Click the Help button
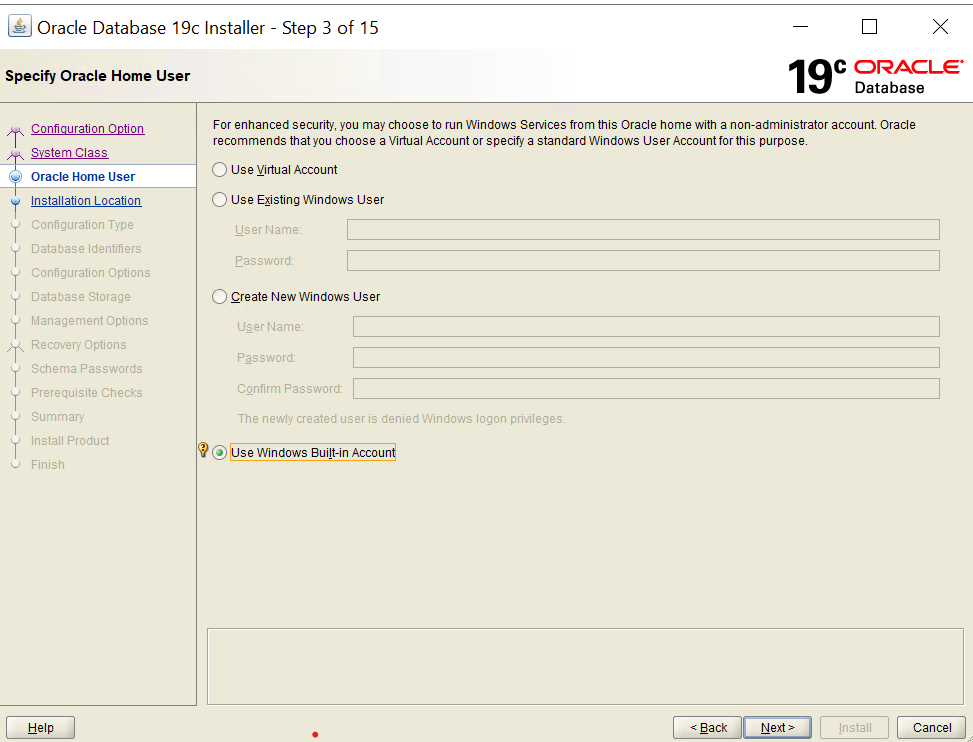The height and width of the screenshot is (742, 973). coord(40,728)
